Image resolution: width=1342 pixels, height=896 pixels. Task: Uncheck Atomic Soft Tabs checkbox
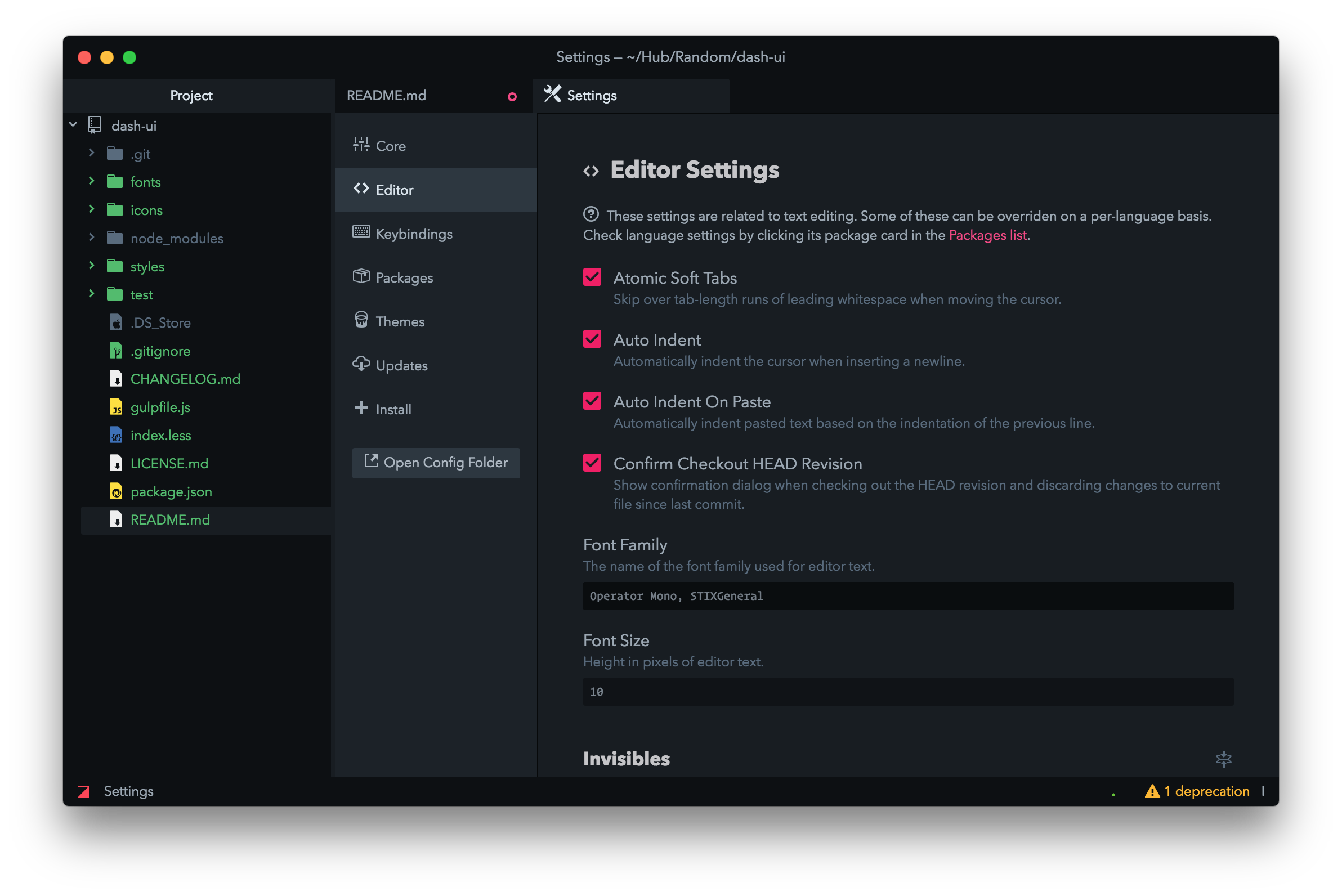[x=592, y=277]
